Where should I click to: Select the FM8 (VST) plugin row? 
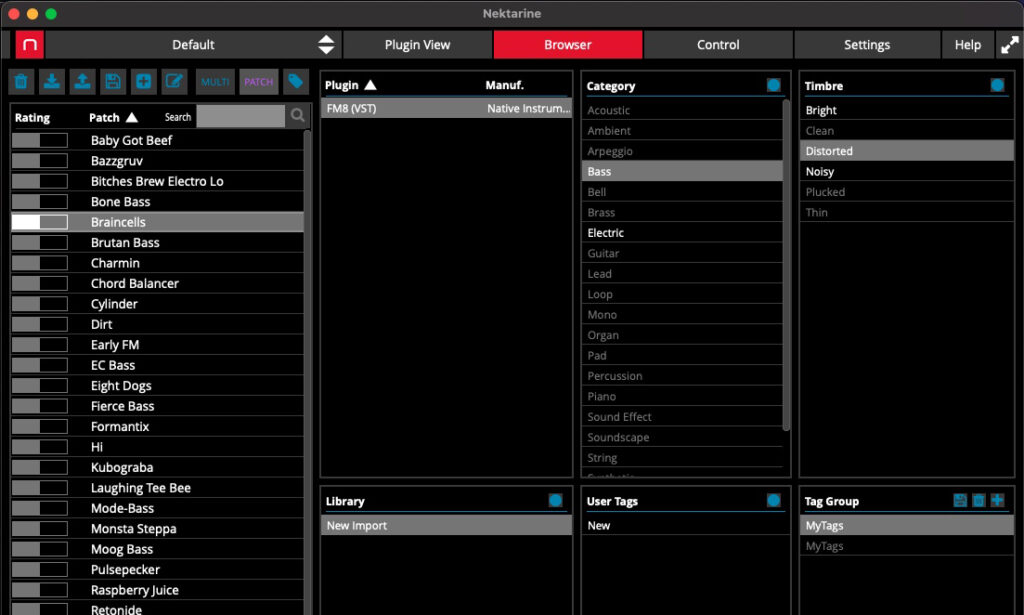coord(447,108)
